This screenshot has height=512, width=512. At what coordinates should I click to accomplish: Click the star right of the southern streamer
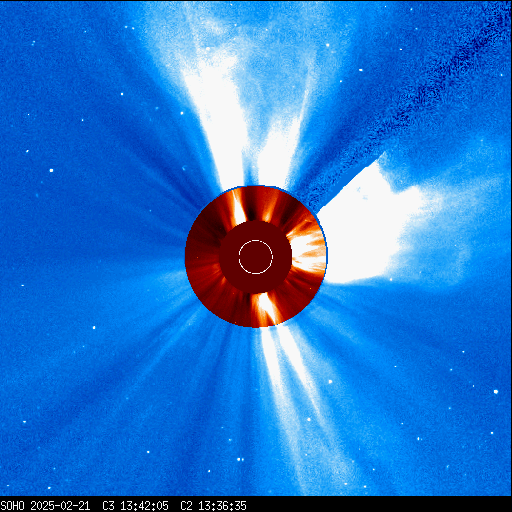(330, 381)
